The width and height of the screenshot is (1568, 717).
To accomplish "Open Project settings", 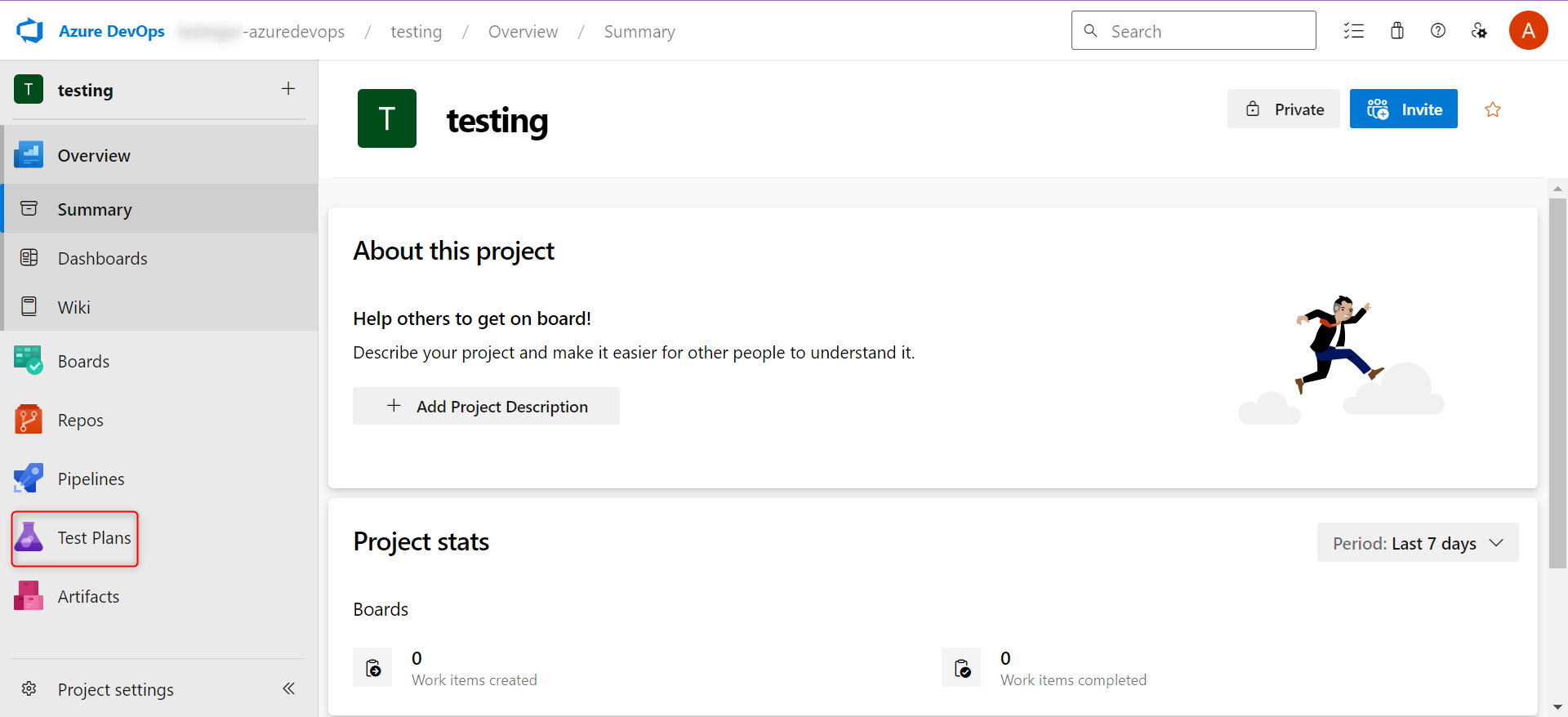I will click(115, 689).
